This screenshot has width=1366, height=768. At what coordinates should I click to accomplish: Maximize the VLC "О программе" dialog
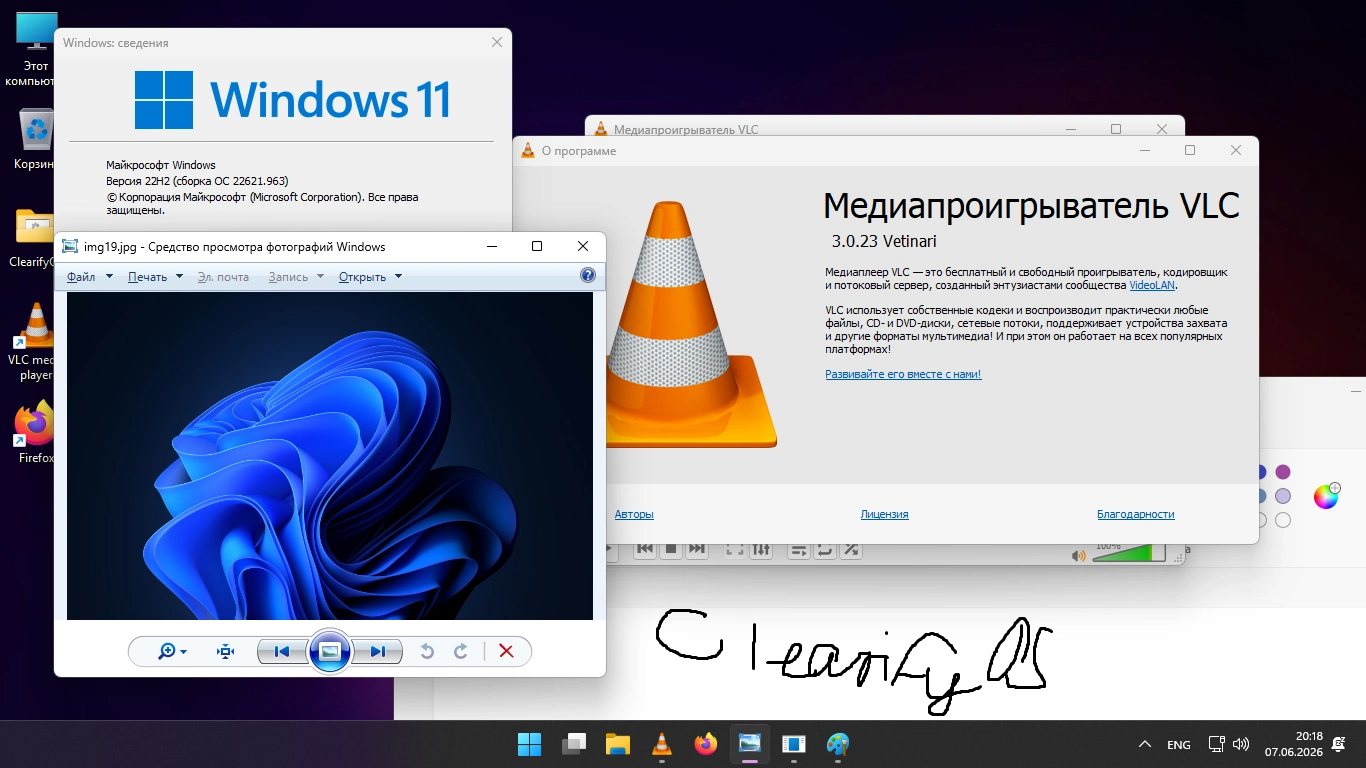click(1190, 151)
